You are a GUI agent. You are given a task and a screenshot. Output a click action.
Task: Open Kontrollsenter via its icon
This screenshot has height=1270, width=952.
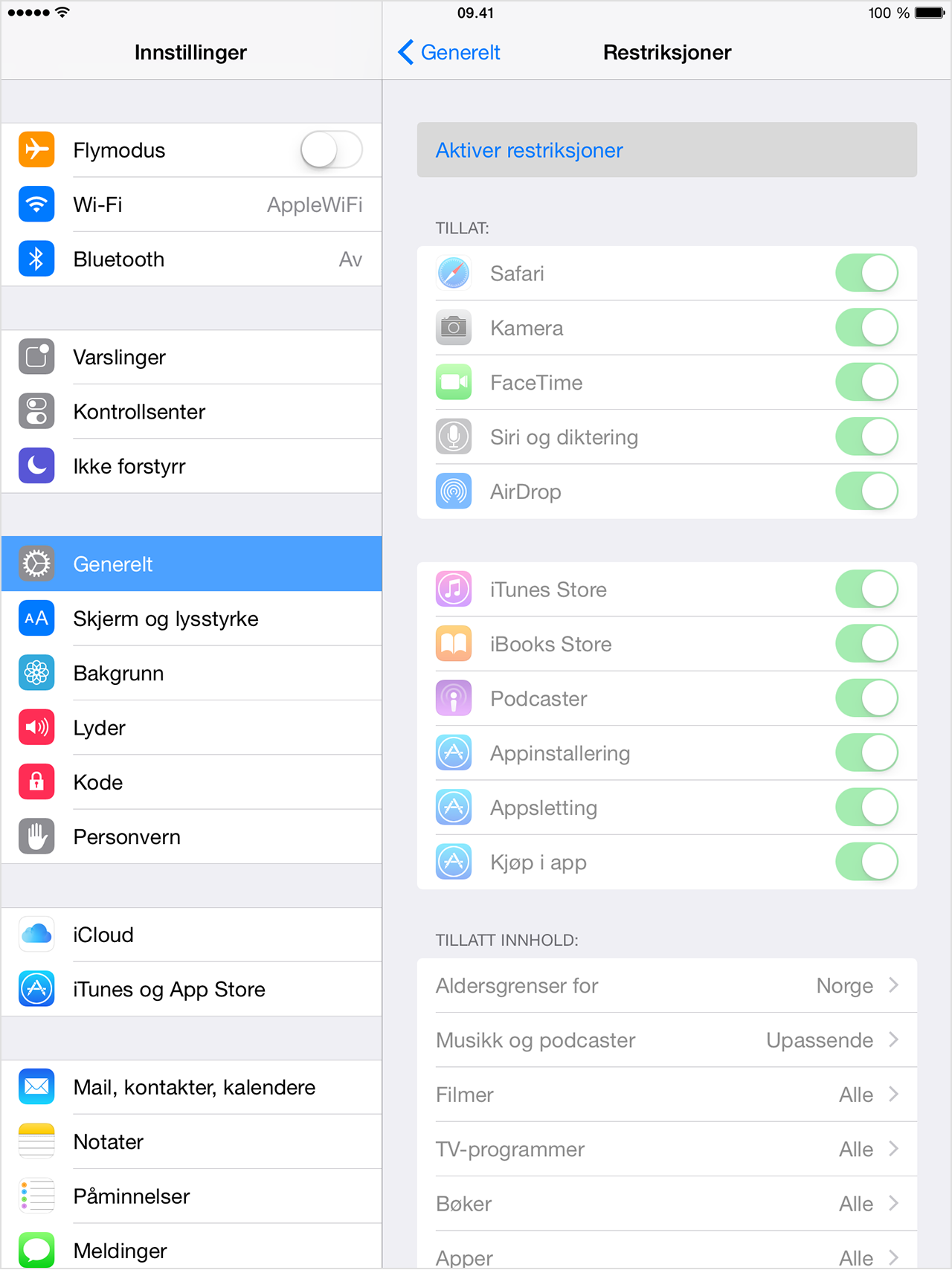(36, 411)
